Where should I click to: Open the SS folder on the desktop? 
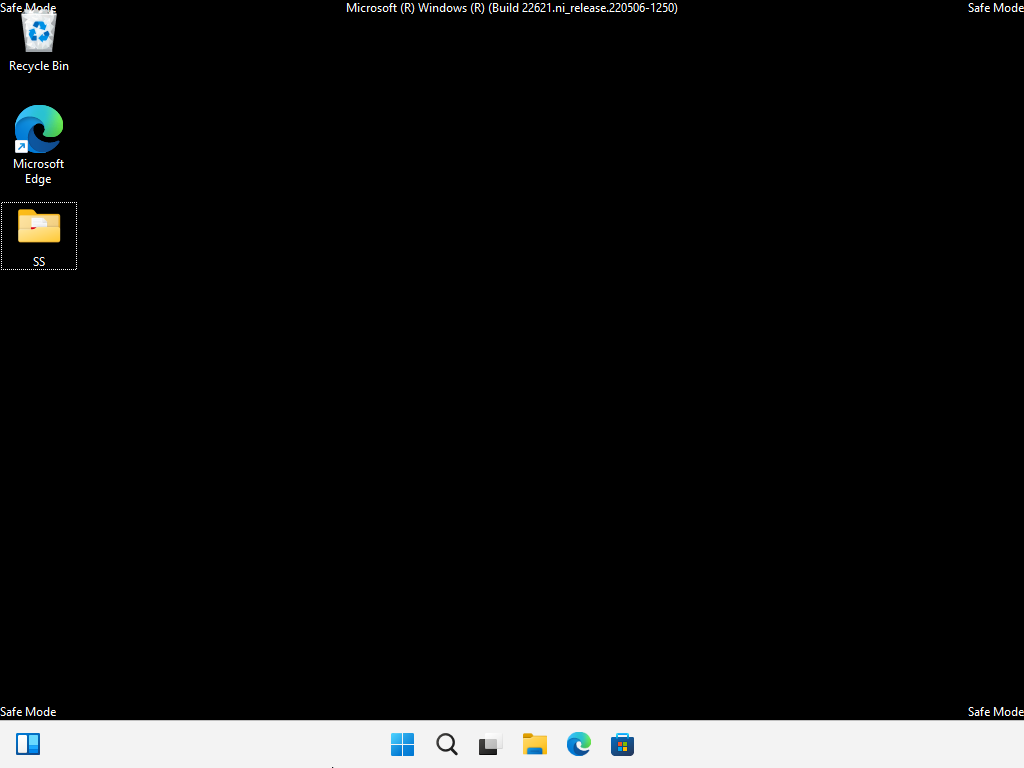click(x=38, y=228)
